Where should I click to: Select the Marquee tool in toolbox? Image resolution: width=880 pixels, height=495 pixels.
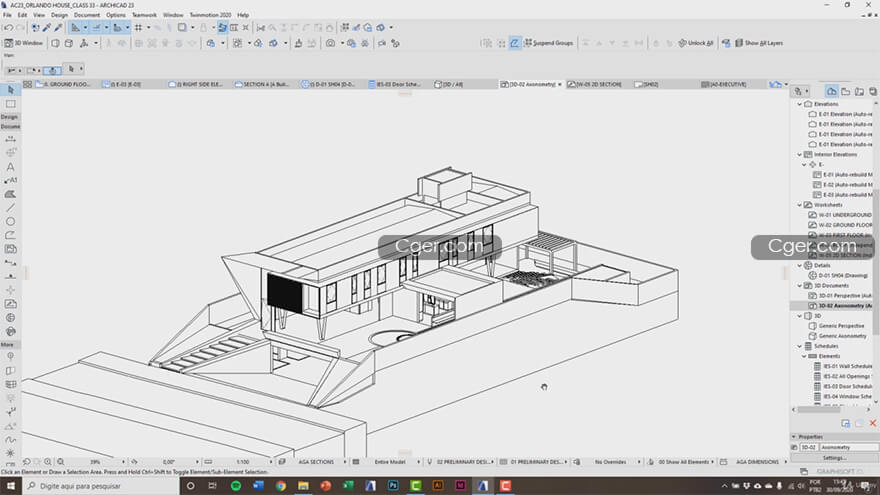click(x=11, y=104)
